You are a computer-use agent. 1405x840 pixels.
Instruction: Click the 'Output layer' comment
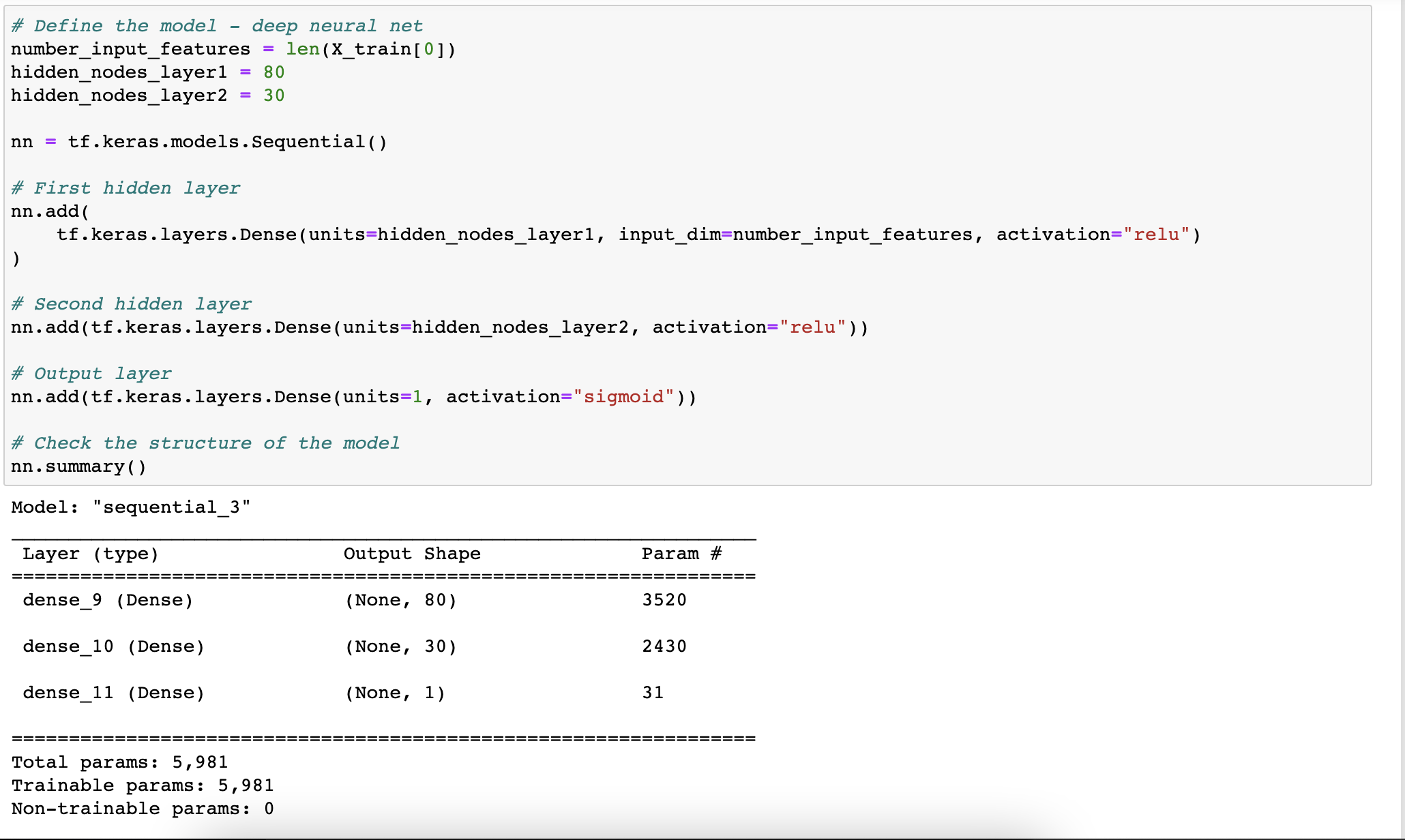[x=91, y=374]
